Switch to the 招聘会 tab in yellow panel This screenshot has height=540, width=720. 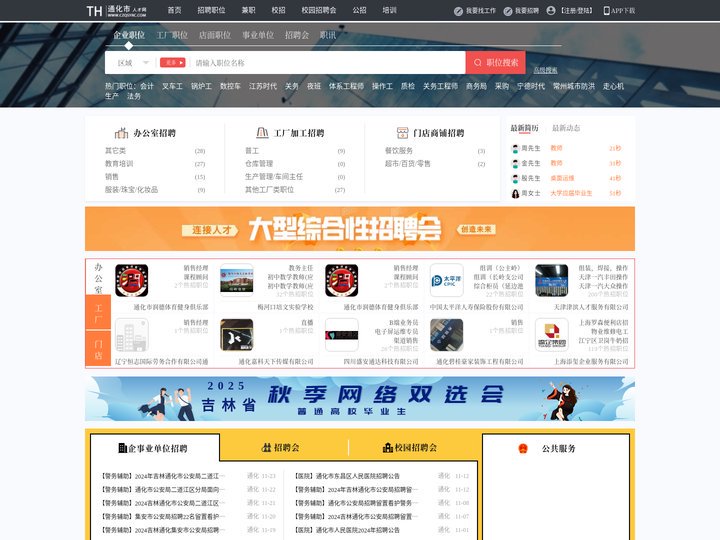pyautogui.click(x=280, y=448)
